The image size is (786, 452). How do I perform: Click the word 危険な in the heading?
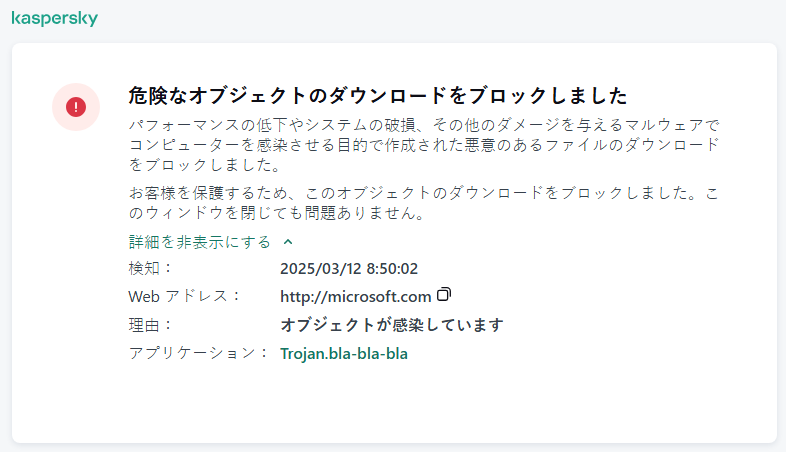pyautogui.click(x=158, y=96)
